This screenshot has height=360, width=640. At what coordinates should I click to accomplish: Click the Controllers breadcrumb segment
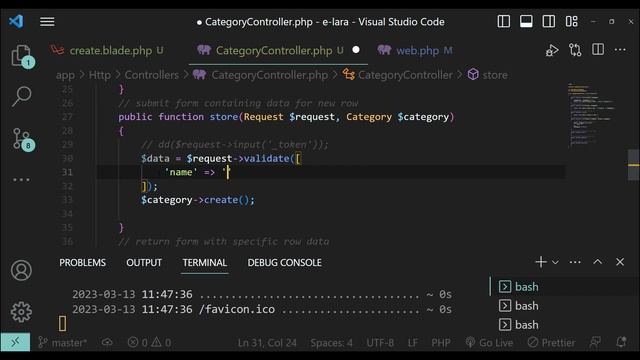151,75
